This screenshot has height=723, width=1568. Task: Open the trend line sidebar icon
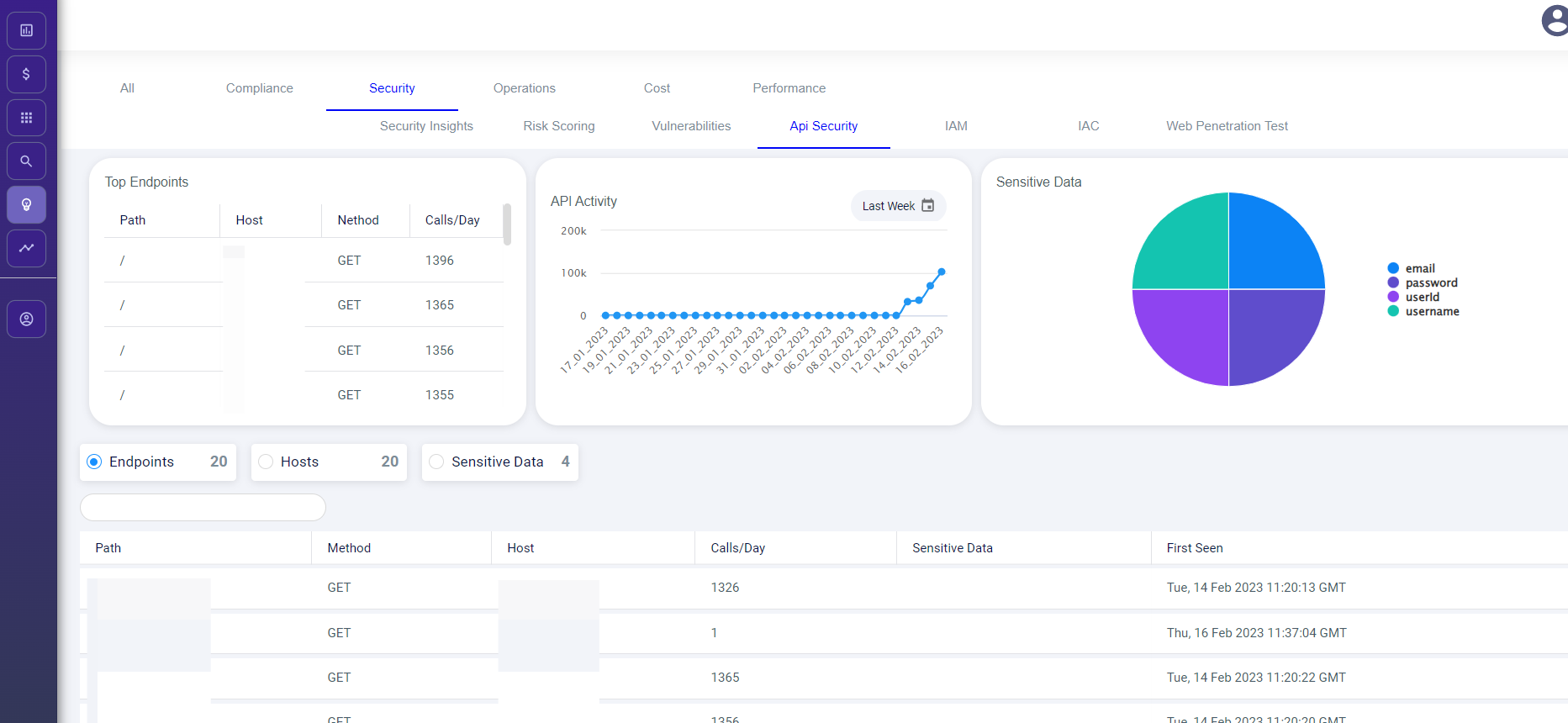(x=26, y=248)
